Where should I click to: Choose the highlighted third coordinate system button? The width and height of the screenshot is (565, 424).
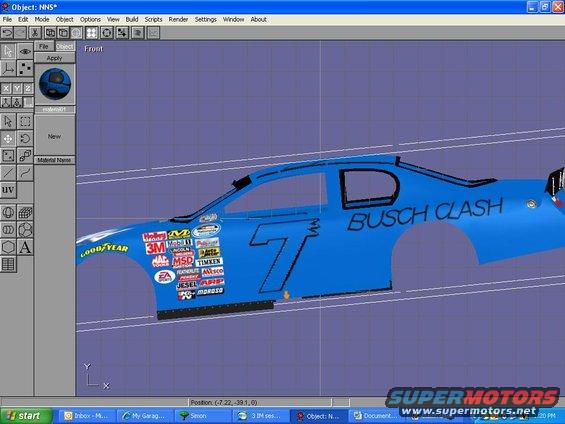28,102
